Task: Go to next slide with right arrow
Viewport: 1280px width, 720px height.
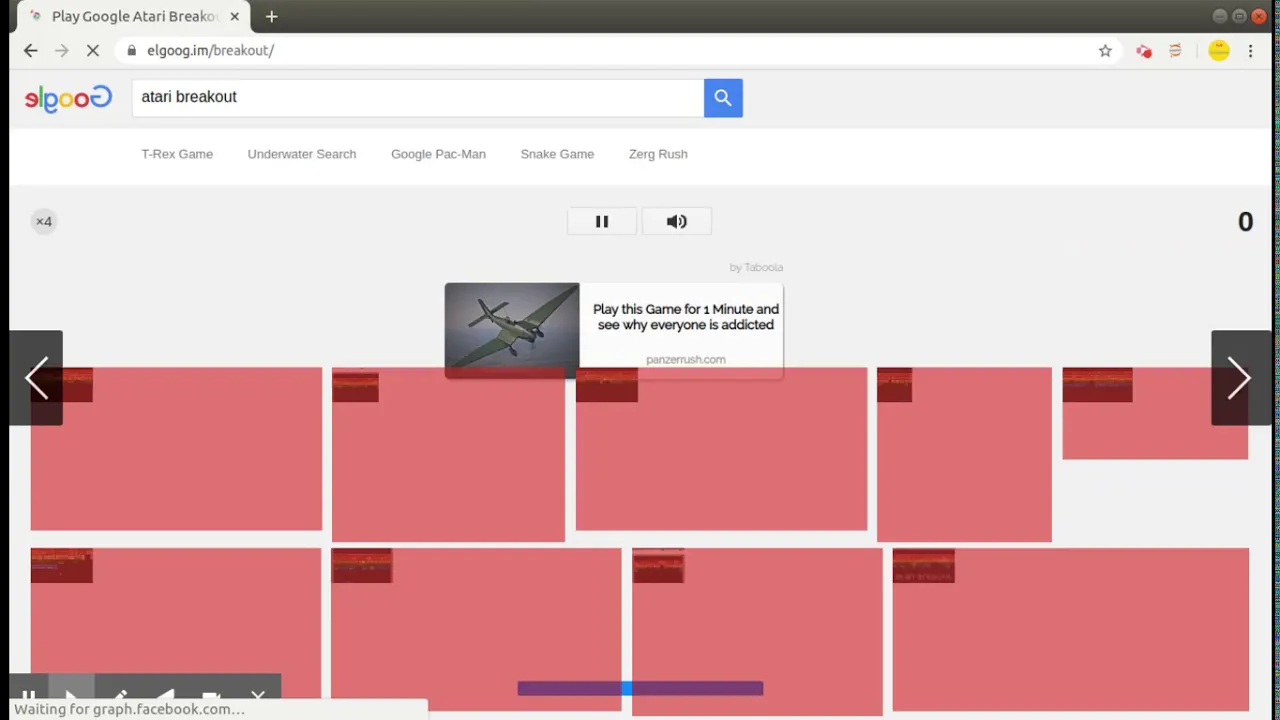Action: click(1240, 378)
